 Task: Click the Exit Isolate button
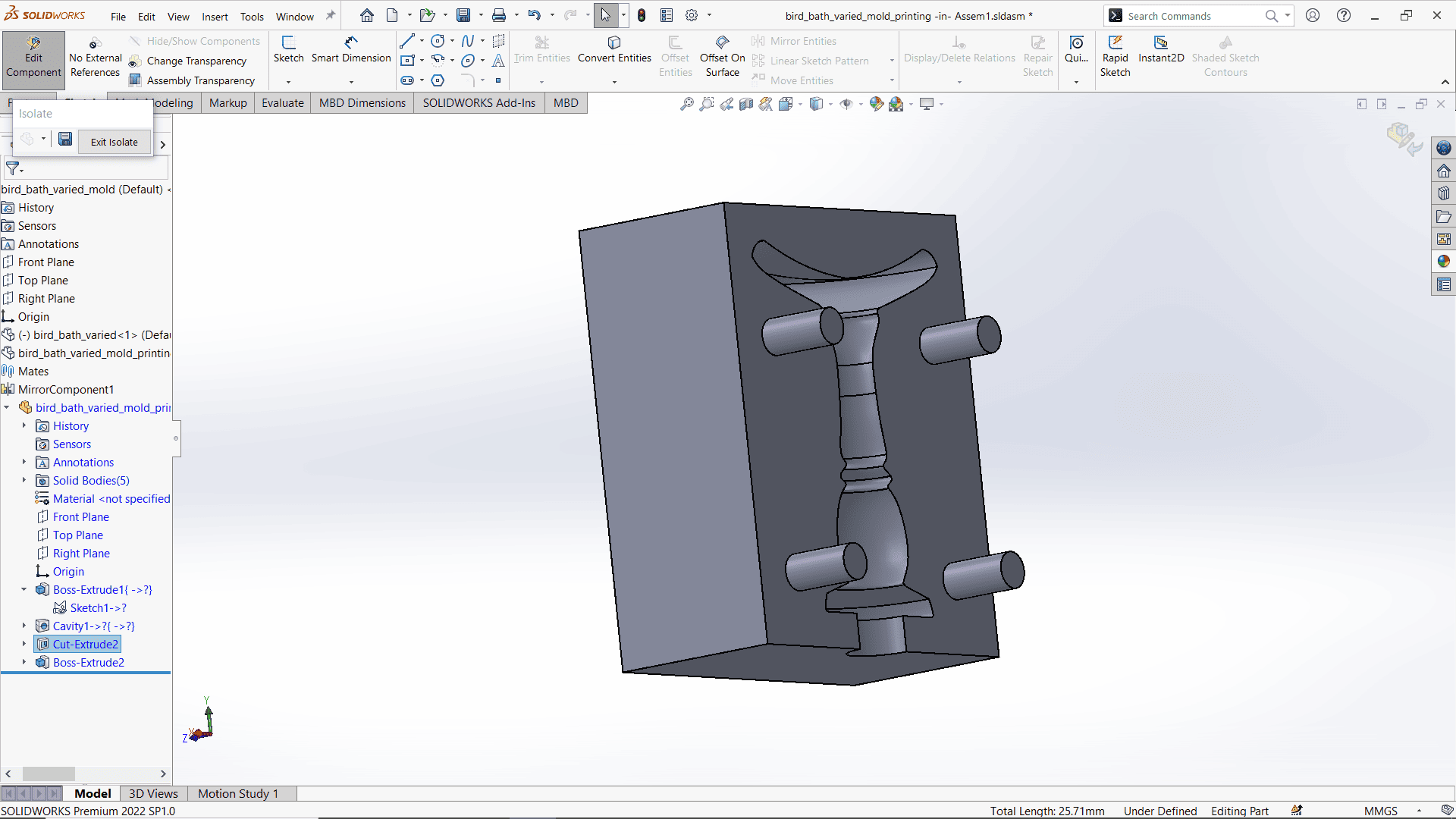coord(115,142)
